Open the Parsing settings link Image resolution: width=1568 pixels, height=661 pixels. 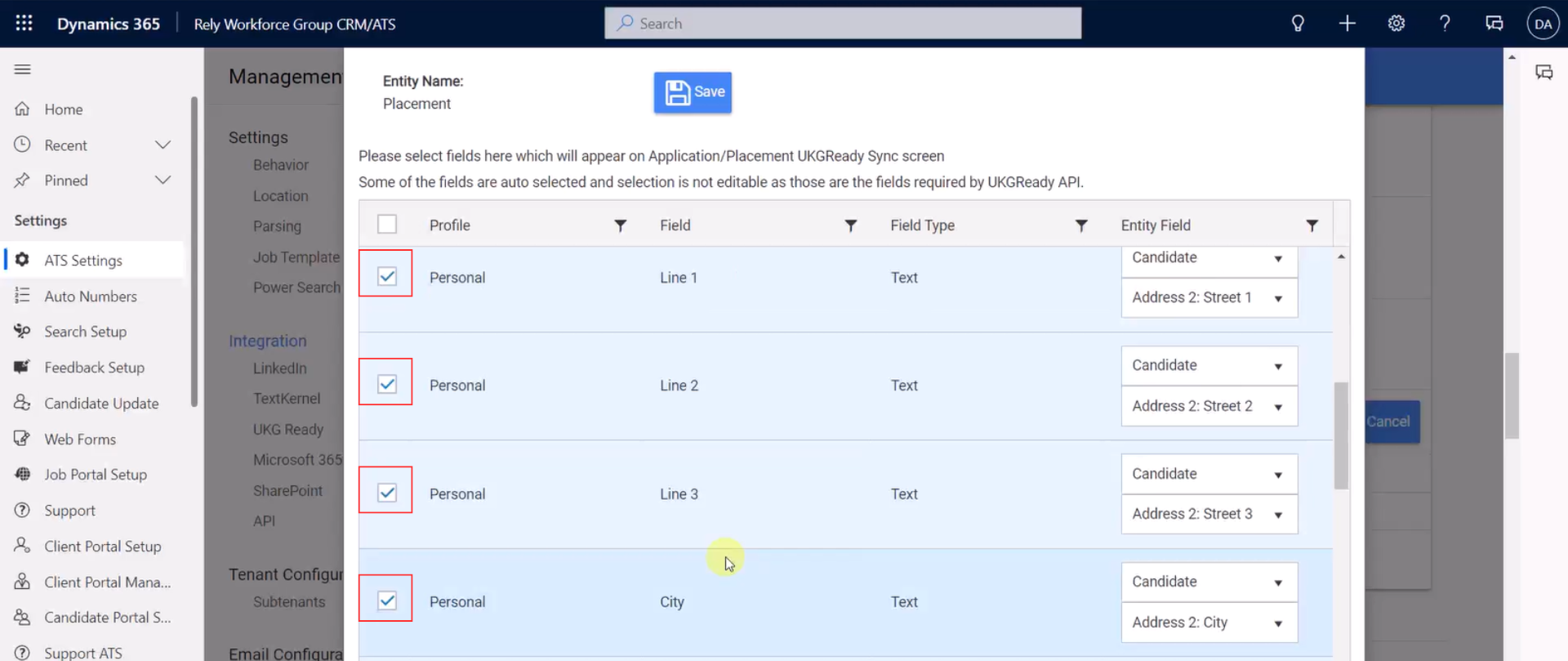tap(277, 226)
